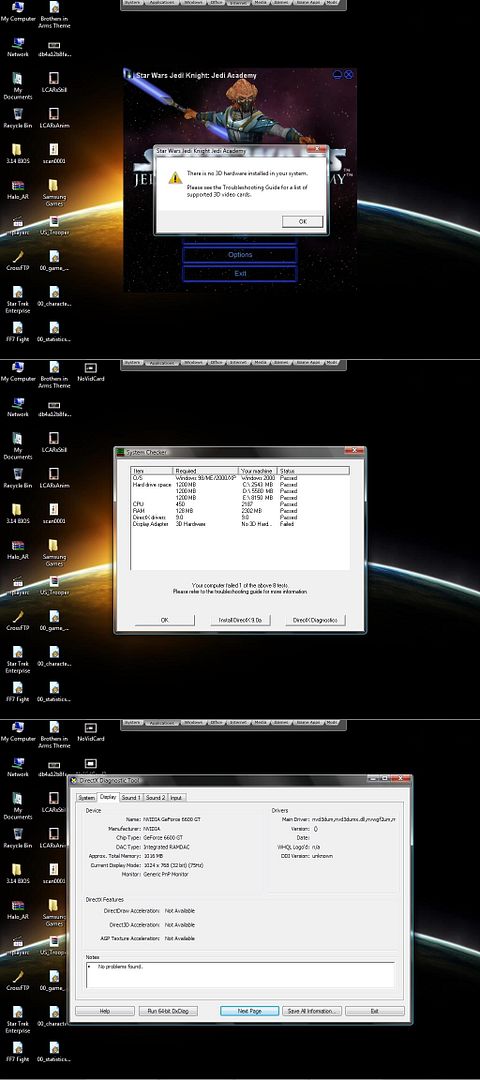Viewport: 480px width, 1080px height.
Task: Switch to the System tab in DirectX Diagnostic Tool
Action: (86, 798)
